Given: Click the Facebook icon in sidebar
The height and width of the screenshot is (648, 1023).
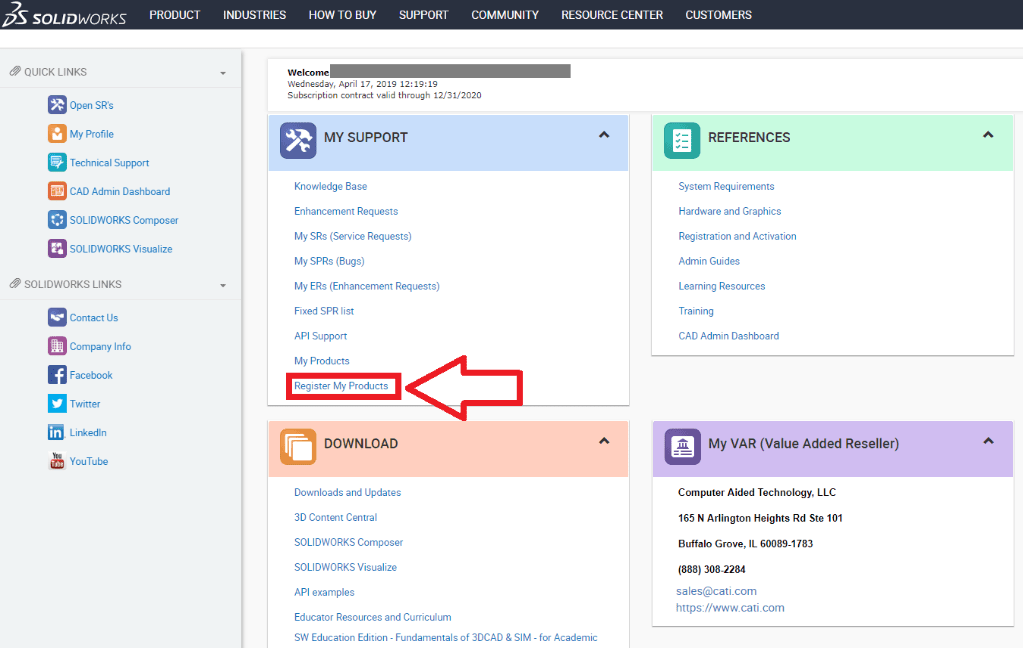Looking at the screenshot, I should (x=57, y=375).
